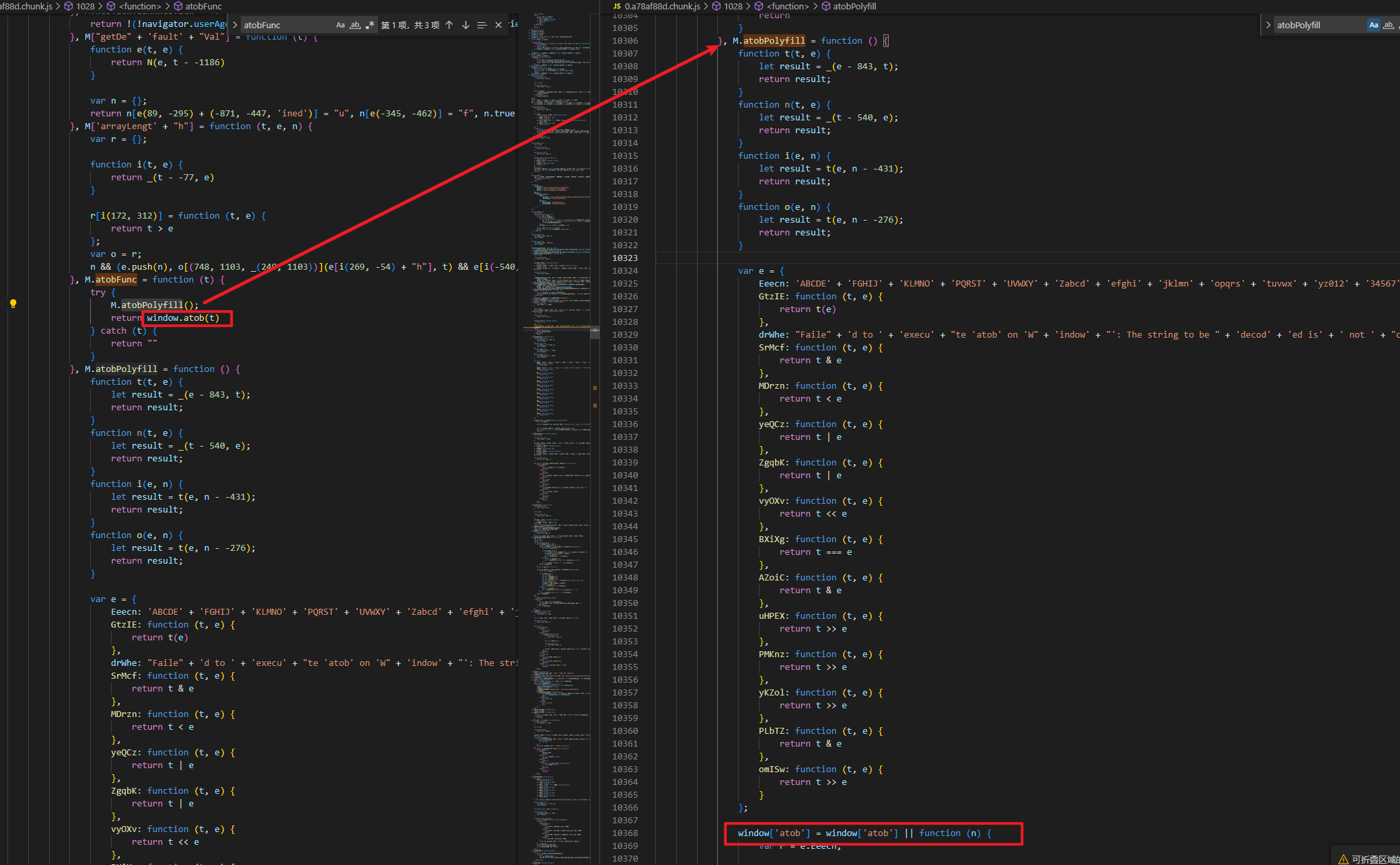Click 'var e = {' on line 10324
This screenshot has height=865, width=1400.
[x=762, y=270]
